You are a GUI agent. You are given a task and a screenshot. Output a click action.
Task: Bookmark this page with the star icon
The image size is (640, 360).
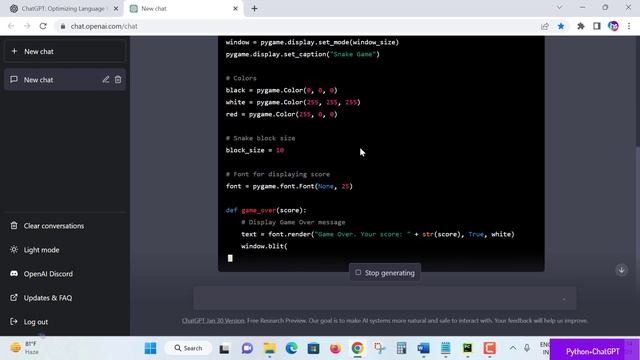coord(561,26)
